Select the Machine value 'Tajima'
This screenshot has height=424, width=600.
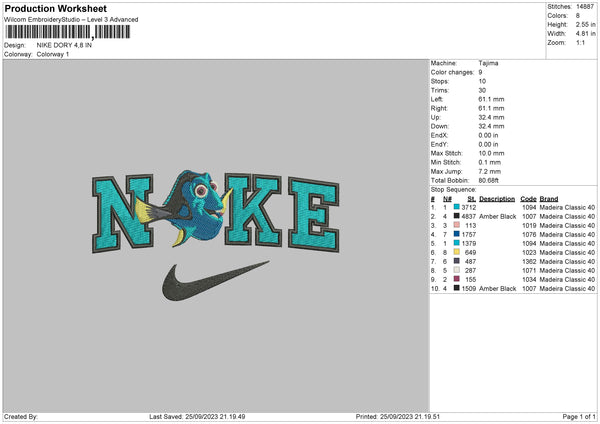(488, 63)
